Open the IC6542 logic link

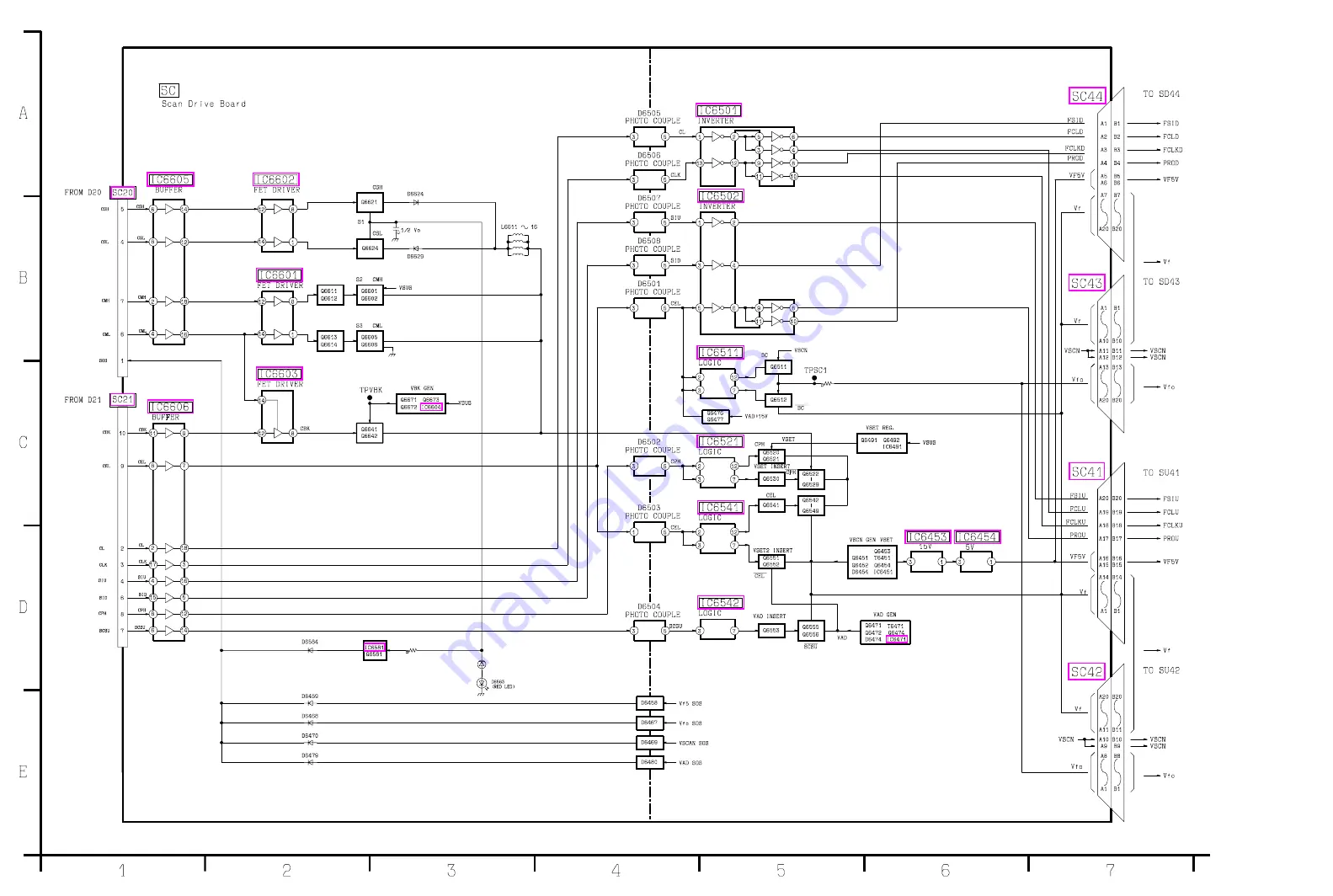pos(721,603)
